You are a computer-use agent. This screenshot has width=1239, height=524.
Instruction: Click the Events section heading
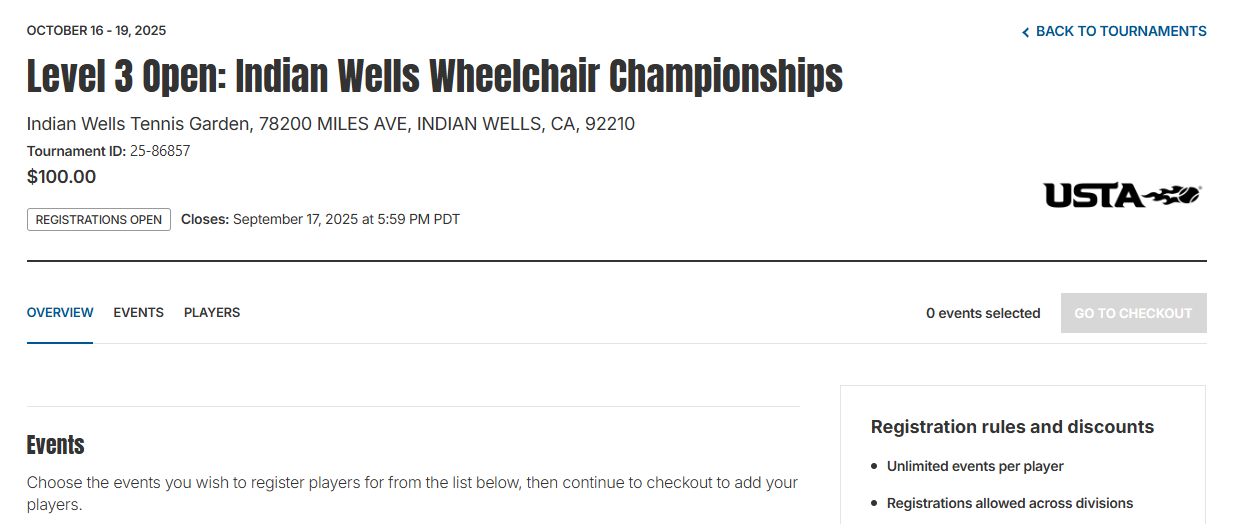coord(56,445)
